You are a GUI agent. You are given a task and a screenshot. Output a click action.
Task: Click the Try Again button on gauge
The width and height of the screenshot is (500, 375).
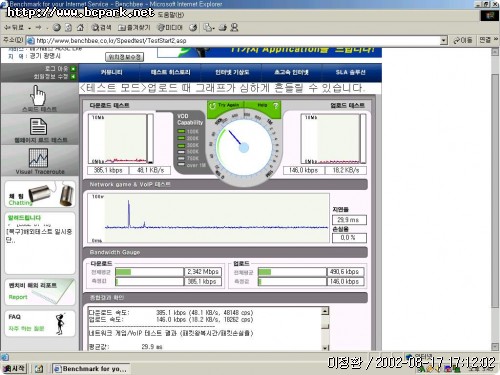(x=225, y=105)
